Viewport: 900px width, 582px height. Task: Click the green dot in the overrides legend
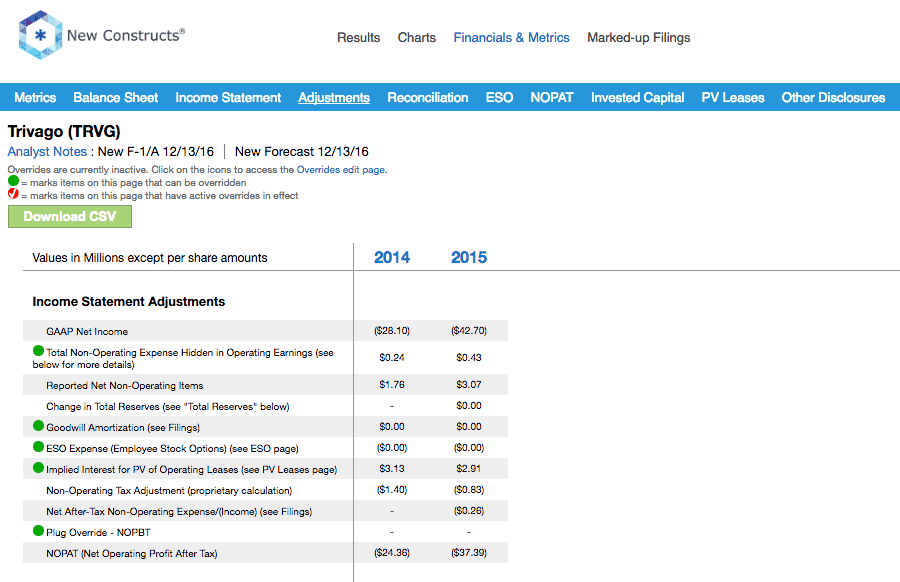[x=13, y=181]
